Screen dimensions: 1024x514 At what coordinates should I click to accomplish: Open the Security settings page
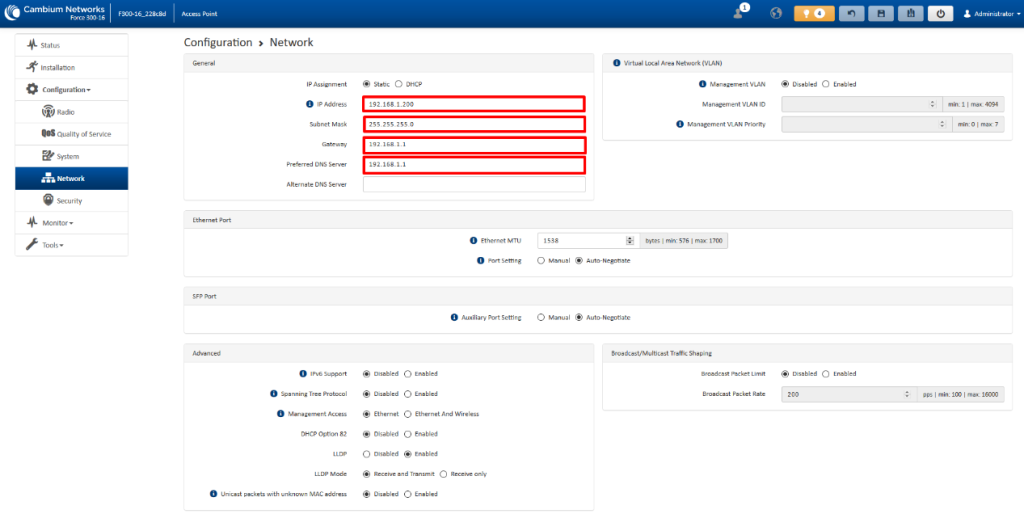click(68, 201)
